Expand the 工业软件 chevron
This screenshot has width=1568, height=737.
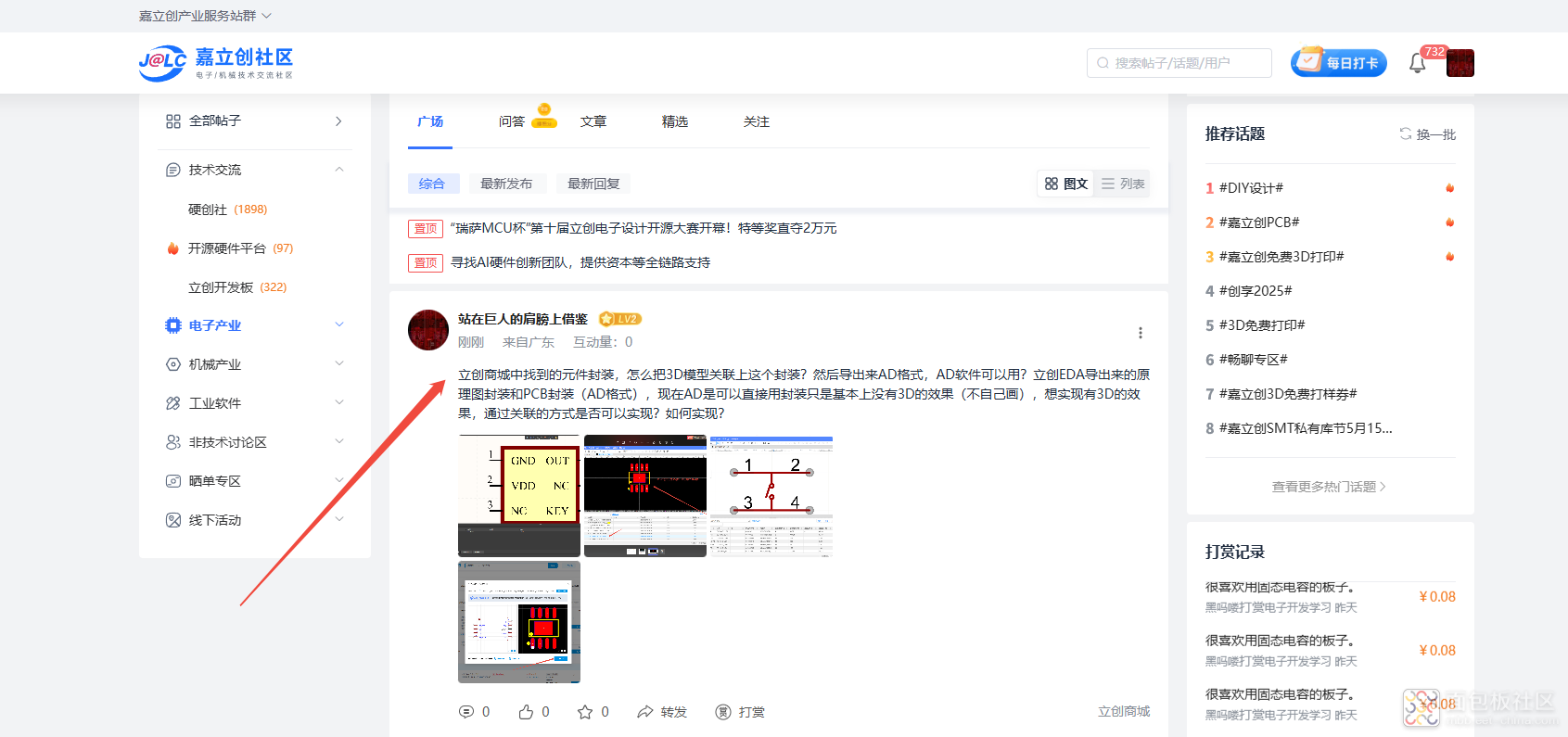tap(339, 403)
